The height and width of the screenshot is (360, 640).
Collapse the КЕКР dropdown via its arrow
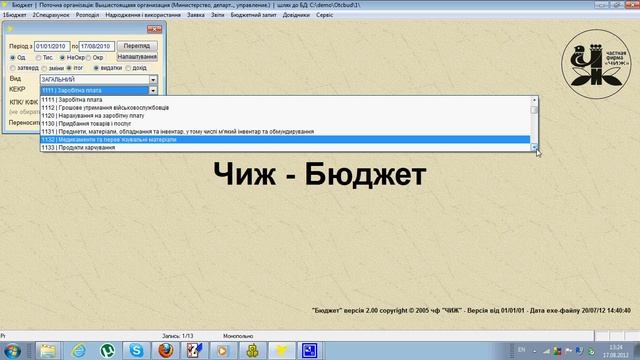tap(153, 90)
